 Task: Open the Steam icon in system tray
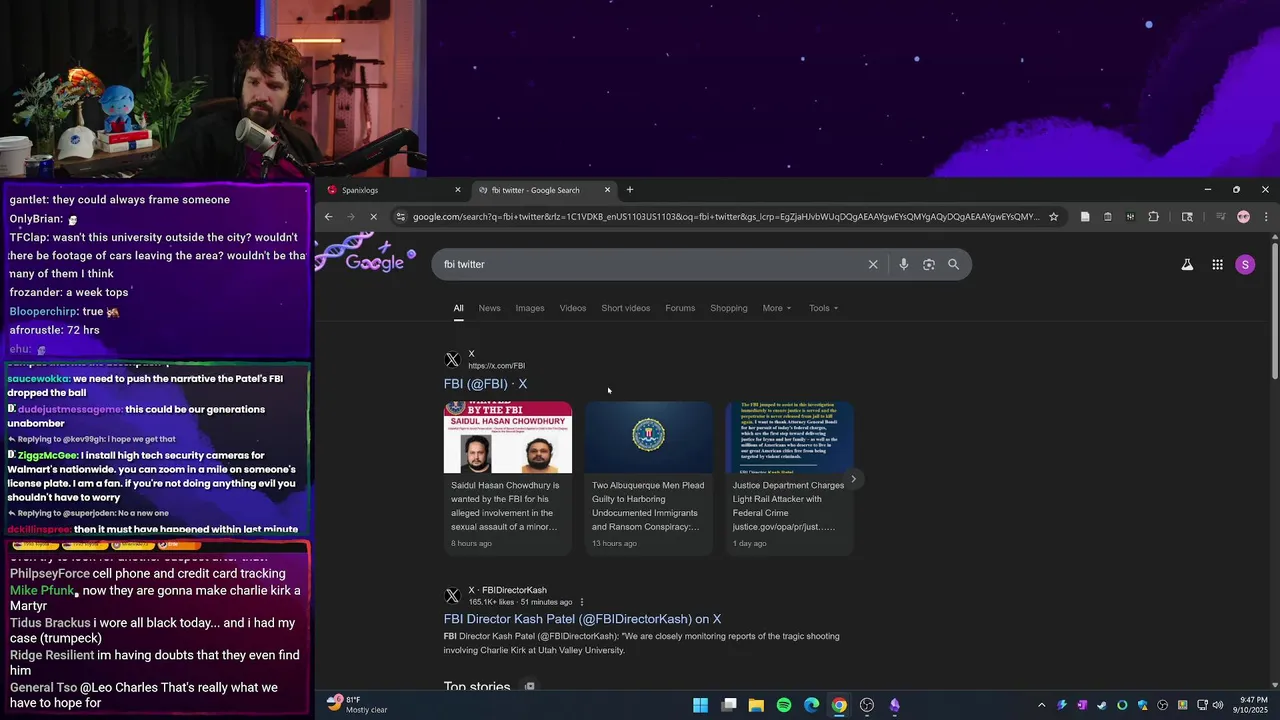(x=1101, y=705)
